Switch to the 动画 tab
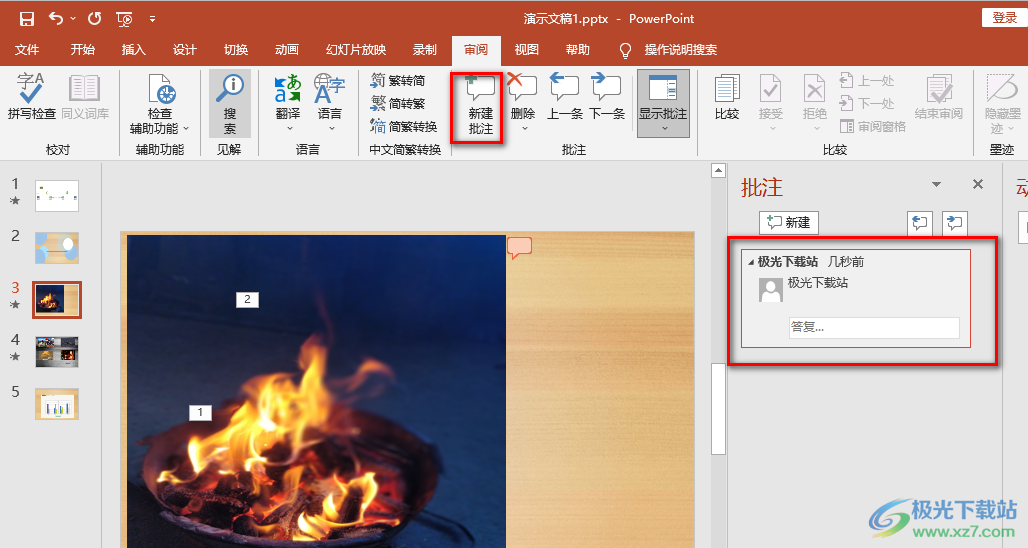 (x=287, y=50)
